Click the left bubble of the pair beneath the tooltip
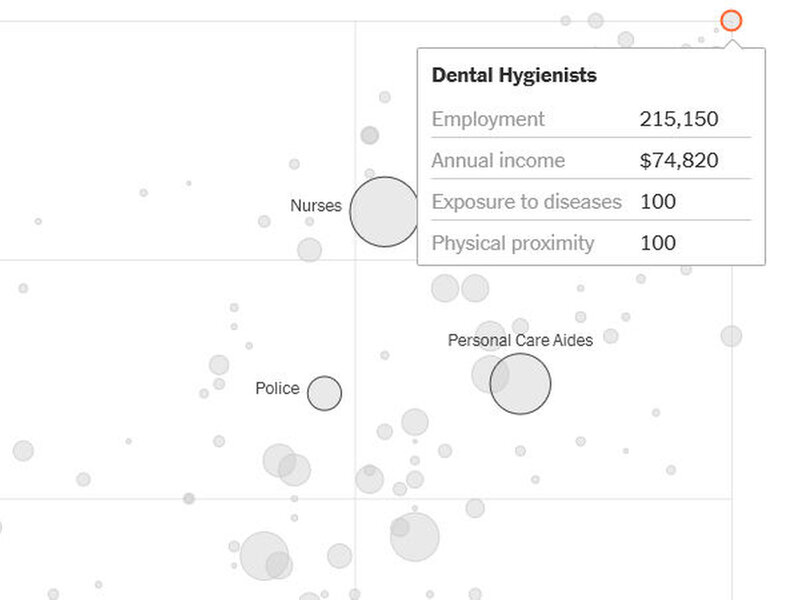800x600 pixels. point(445,288)
